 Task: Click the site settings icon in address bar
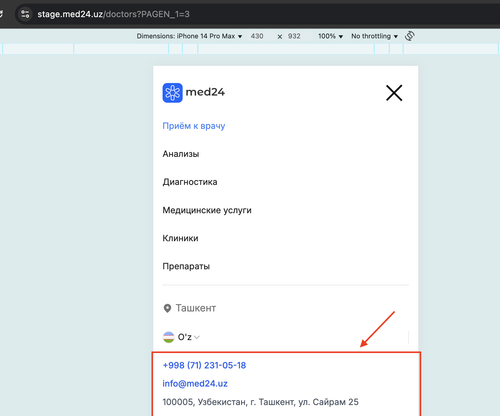point(25,14)
